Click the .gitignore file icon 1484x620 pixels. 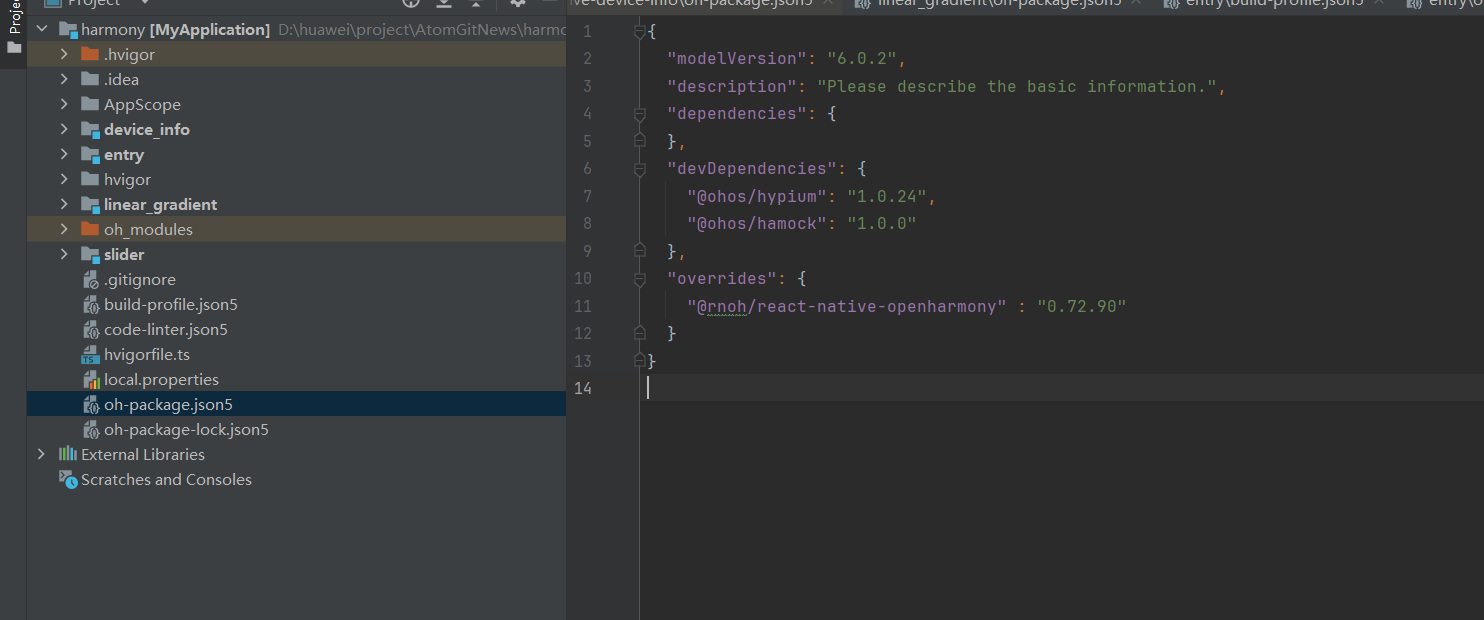(x=90, y=280)
